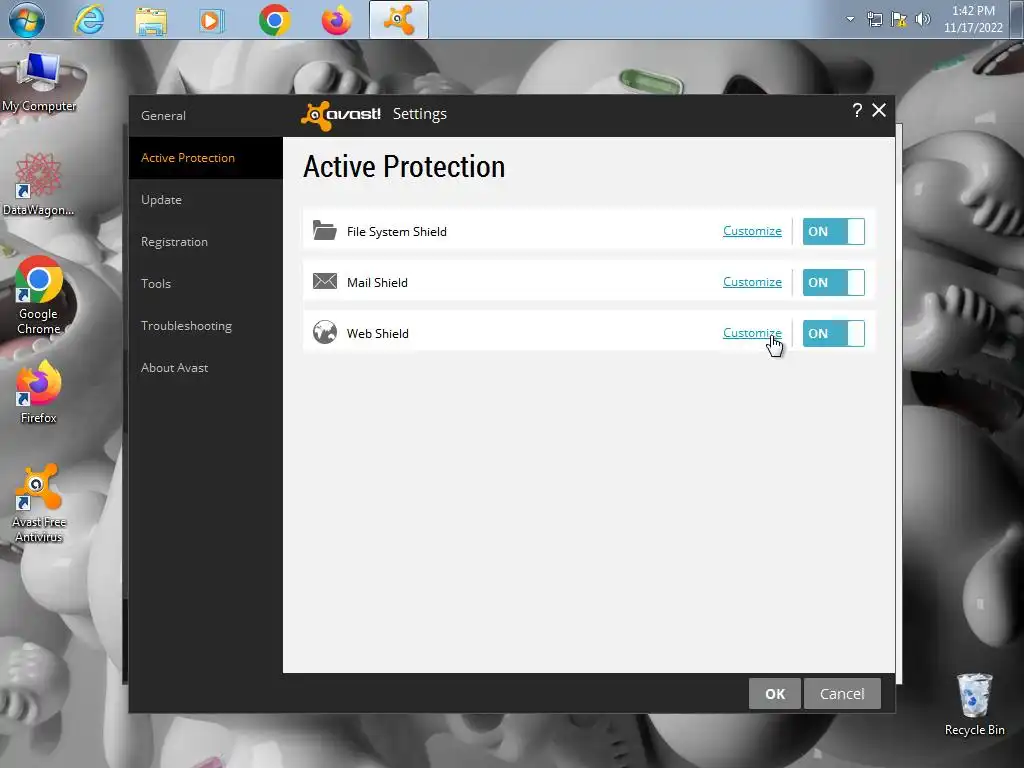Select the Avast Free Antivirus desktop shortcut
Screen dimensions: 1024x768
click(39, 503)
